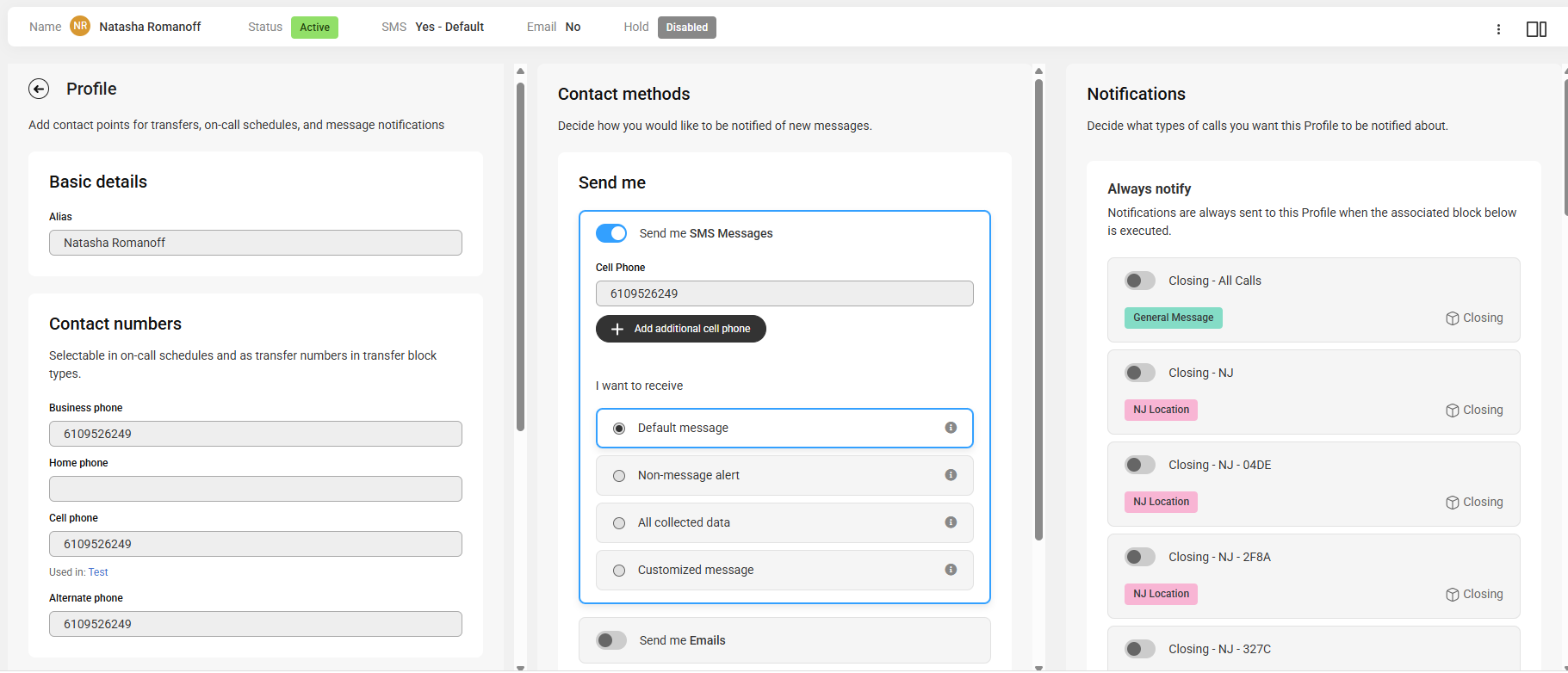This screenshot has width=1568, height=673.
Task: Show info for Non-message alert option
Action: coord(951,475)
